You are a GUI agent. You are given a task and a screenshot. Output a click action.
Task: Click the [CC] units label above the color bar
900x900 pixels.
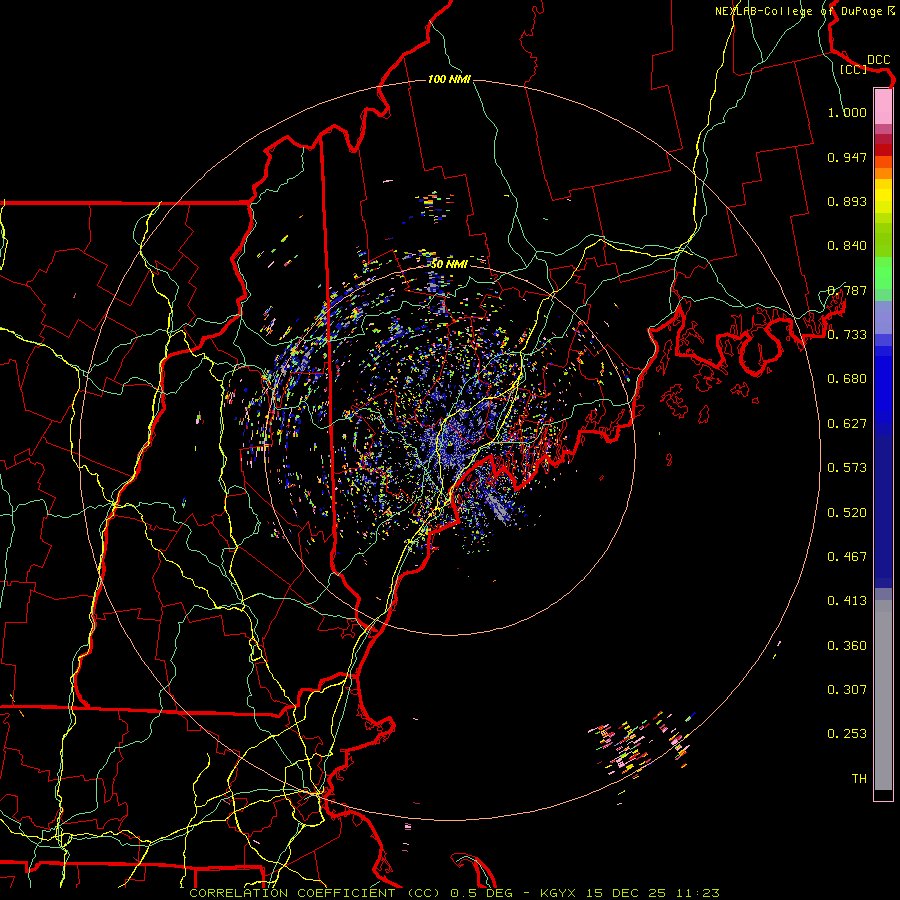853,69
